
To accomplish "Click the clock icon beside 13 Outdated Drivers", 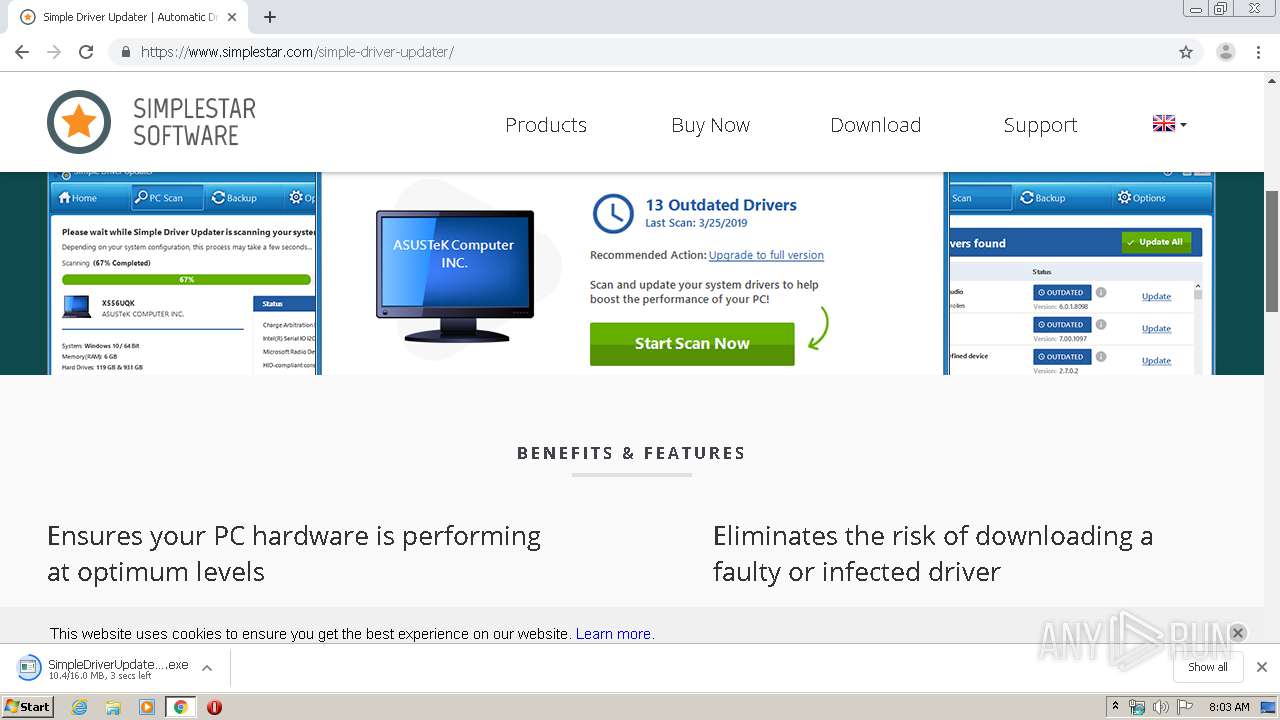I will click(x=613, y=213).
